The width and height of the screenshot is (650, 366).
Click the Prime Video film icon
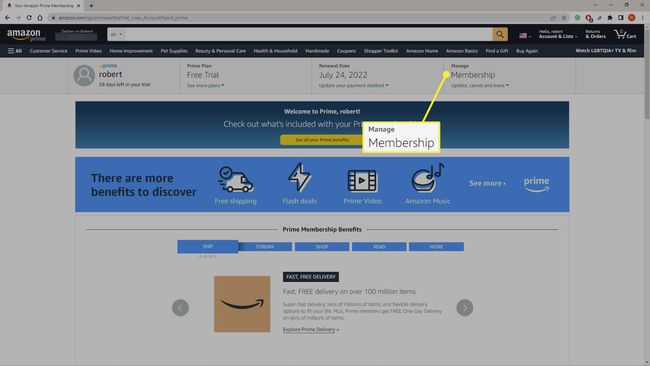coord(362,181)
